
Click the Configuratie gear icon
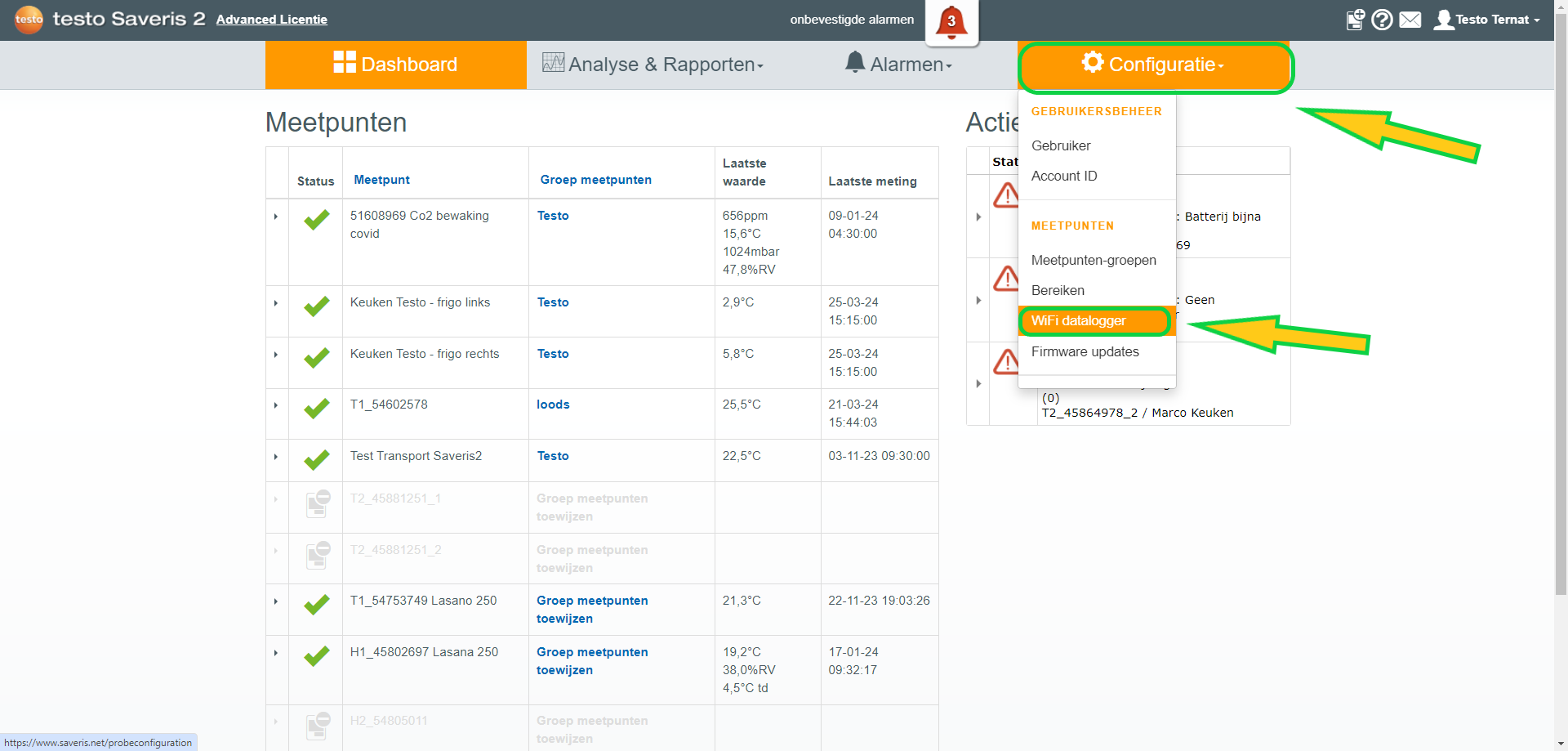coord(1093,62)
